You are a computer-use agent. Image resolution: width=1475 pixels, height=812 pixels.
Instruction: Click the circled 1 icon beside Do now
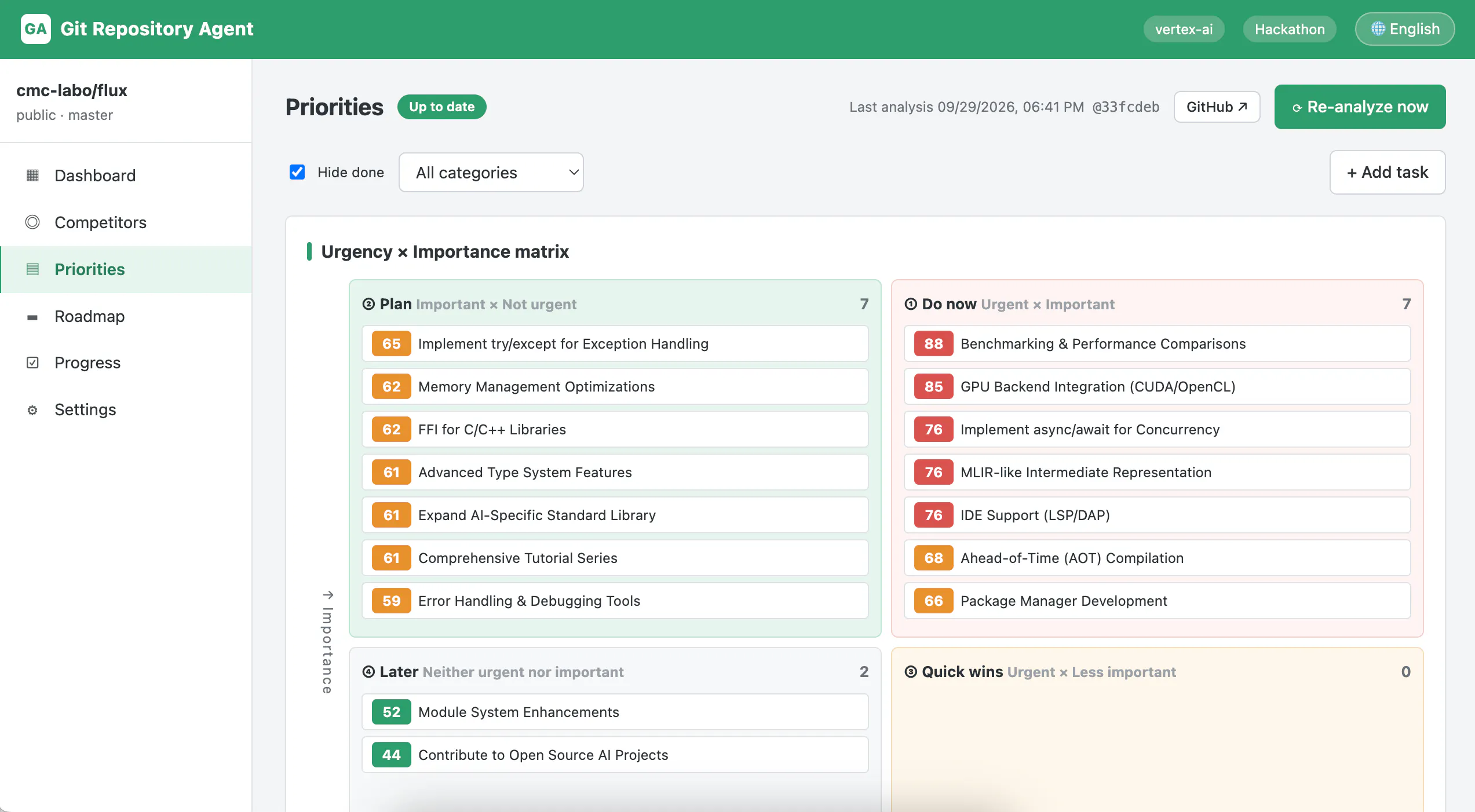pos(911,304)
